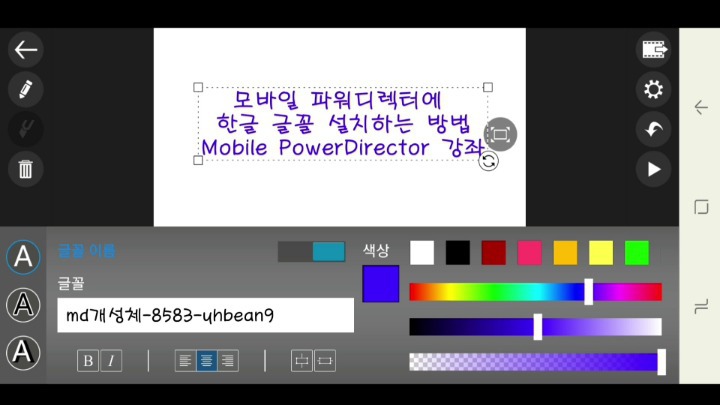
Task: Pick the black color swatch
Action: click(x=458, y=253)
